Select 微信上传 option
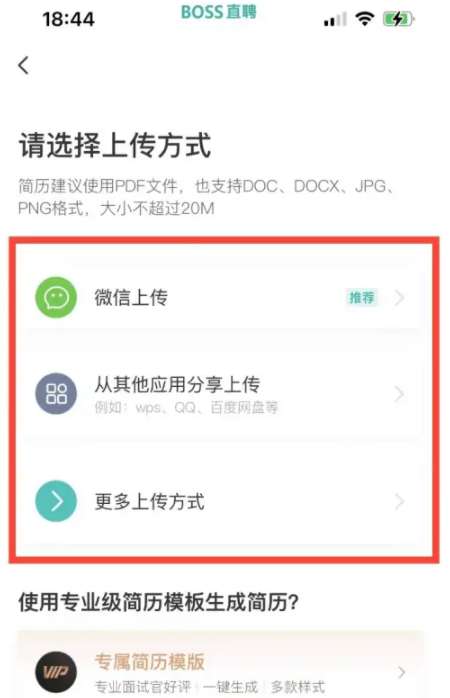The width and height of the screenshot is (450, 698). tap(223, 297)
